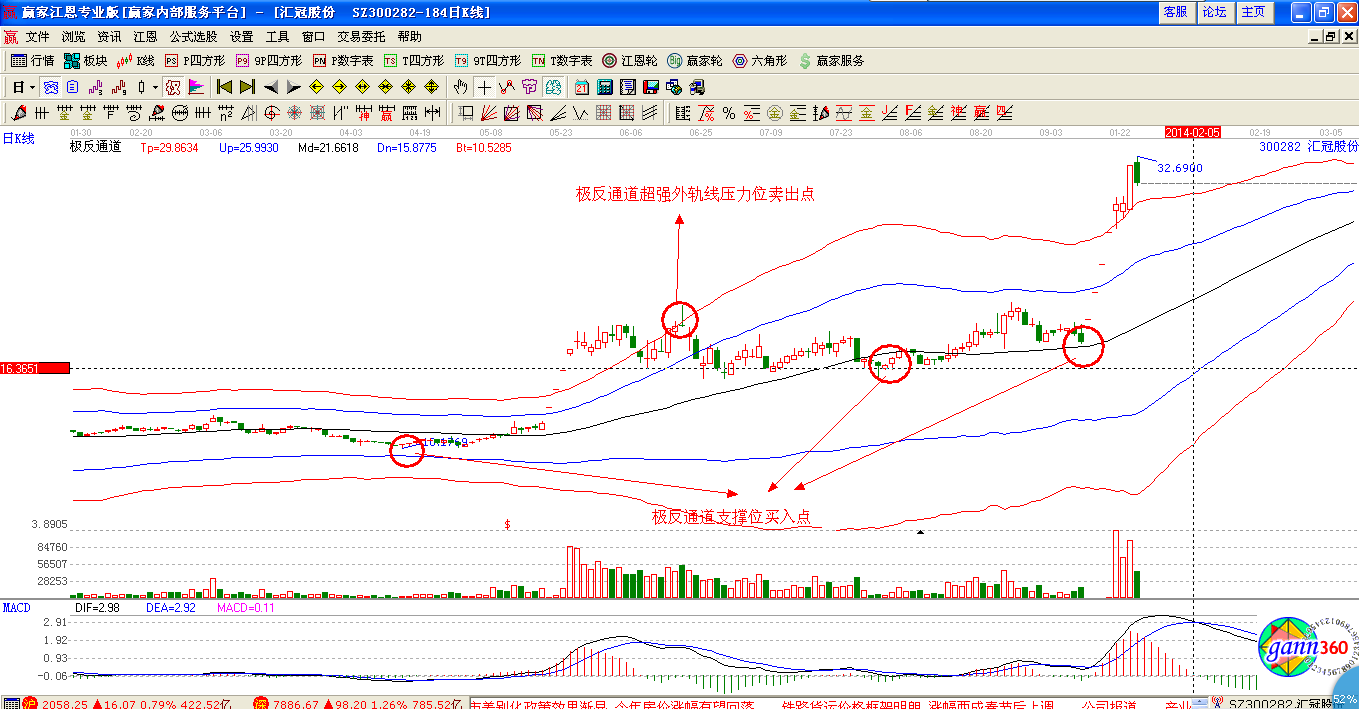Image resolution: width=1359 pixels, height=709 pixels.
Task: Toggle the calendar date tool
Action: [581, 87]
